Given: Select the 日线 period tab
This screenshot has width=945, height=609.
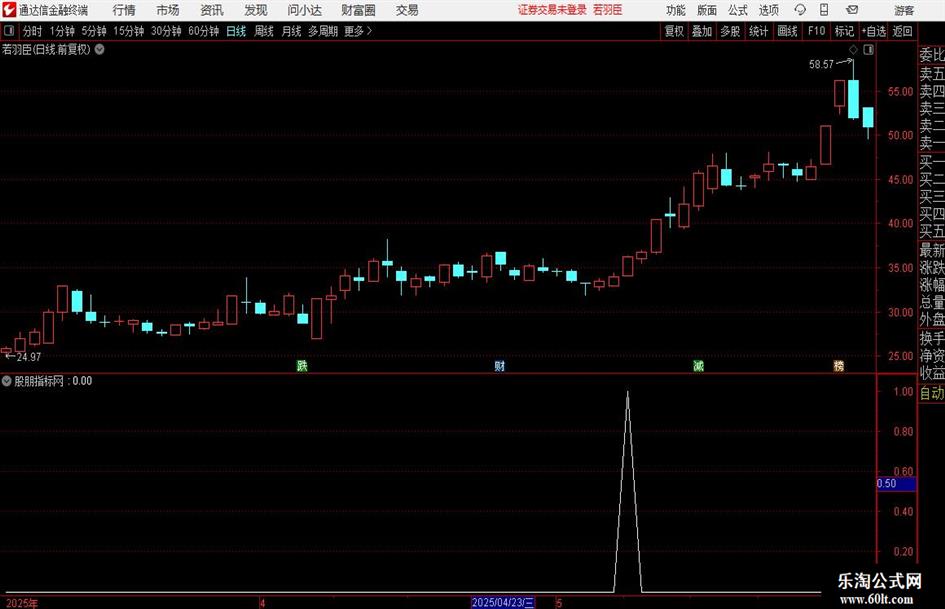Looking at the screenshot, I should pyautogui.click(x=236, y=31).
